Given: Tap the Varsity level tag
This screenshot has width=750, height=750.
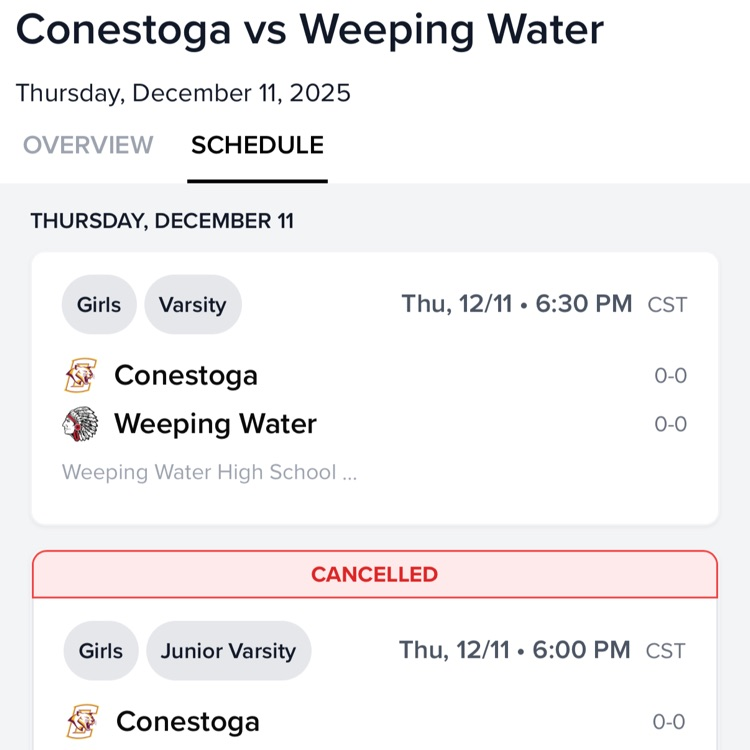Looking at the screenshot, I should pyautogui.click(x=192, y=305).
